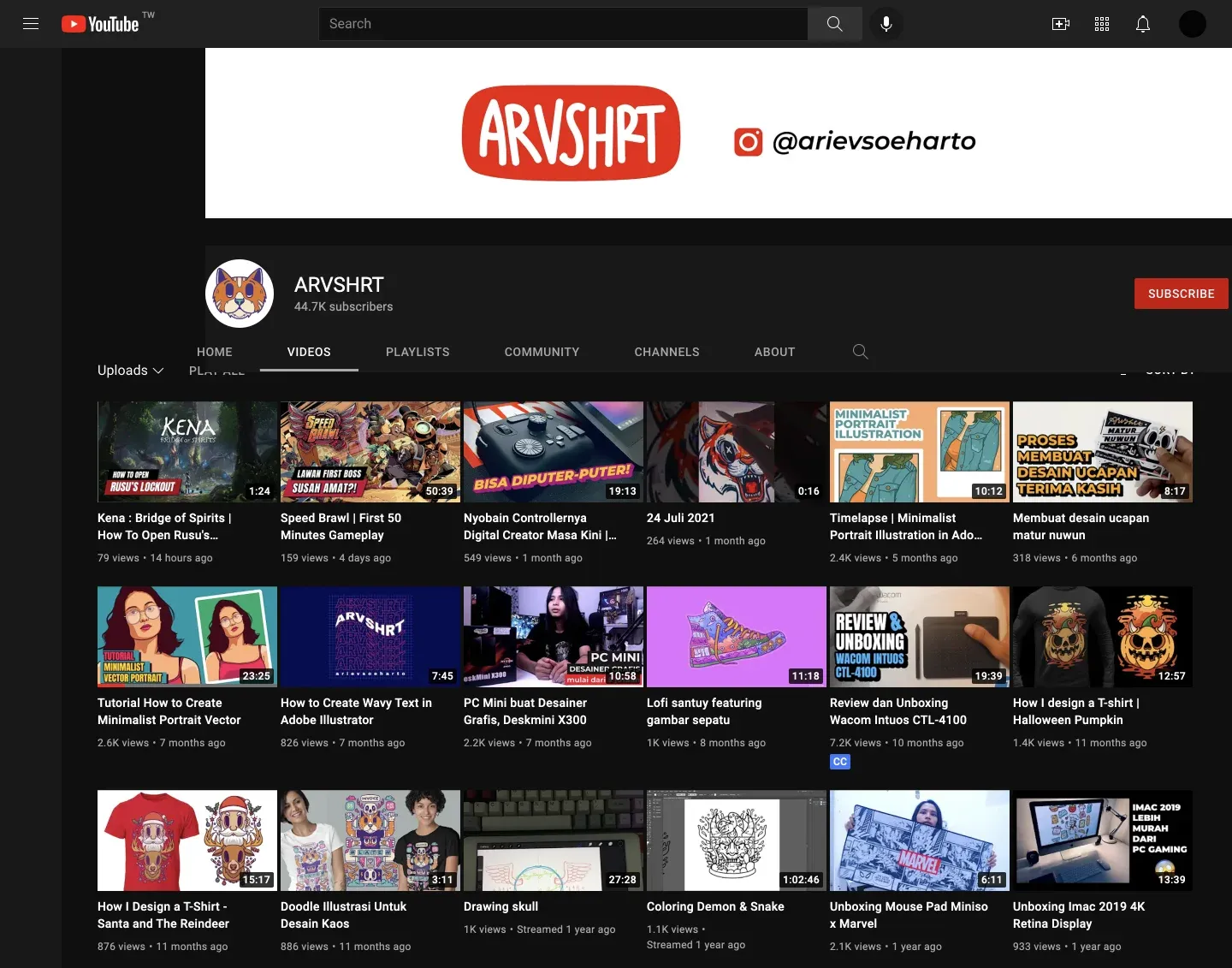Click the 44.7K subscribers text

[x=344, y=306]
